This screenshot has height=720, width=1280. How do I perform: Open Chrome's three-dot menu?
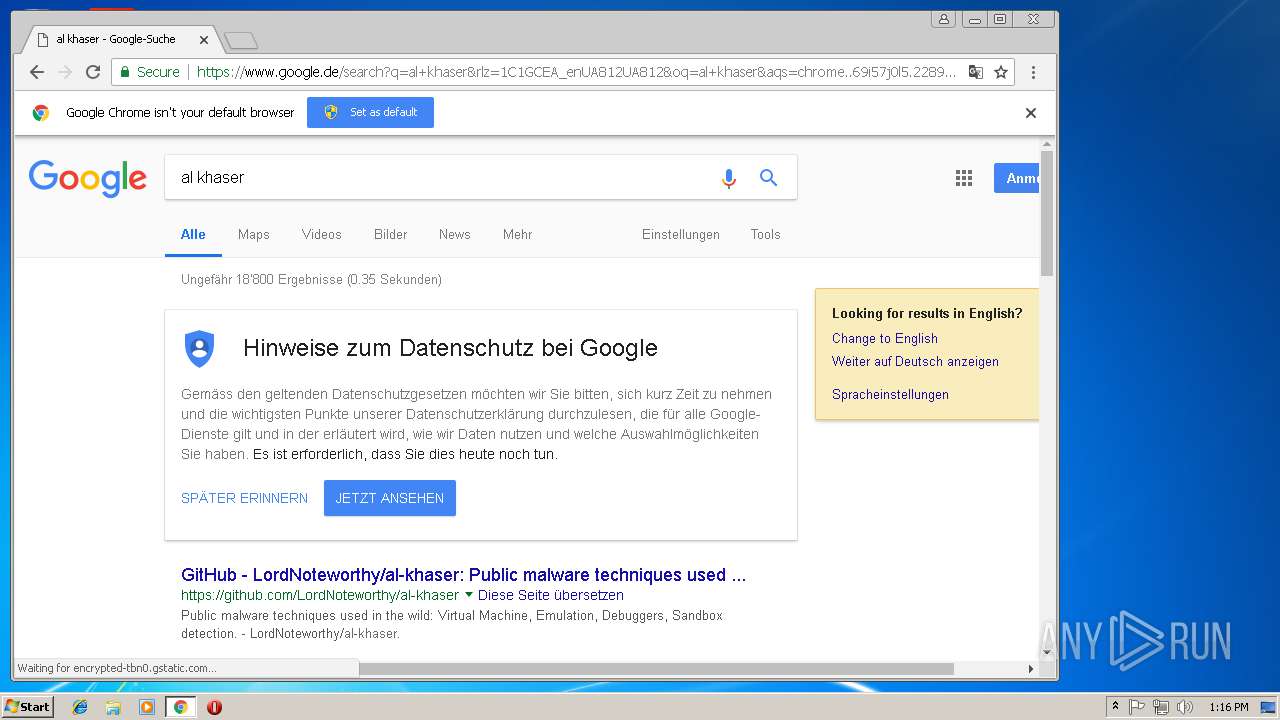coord(1033,72)
